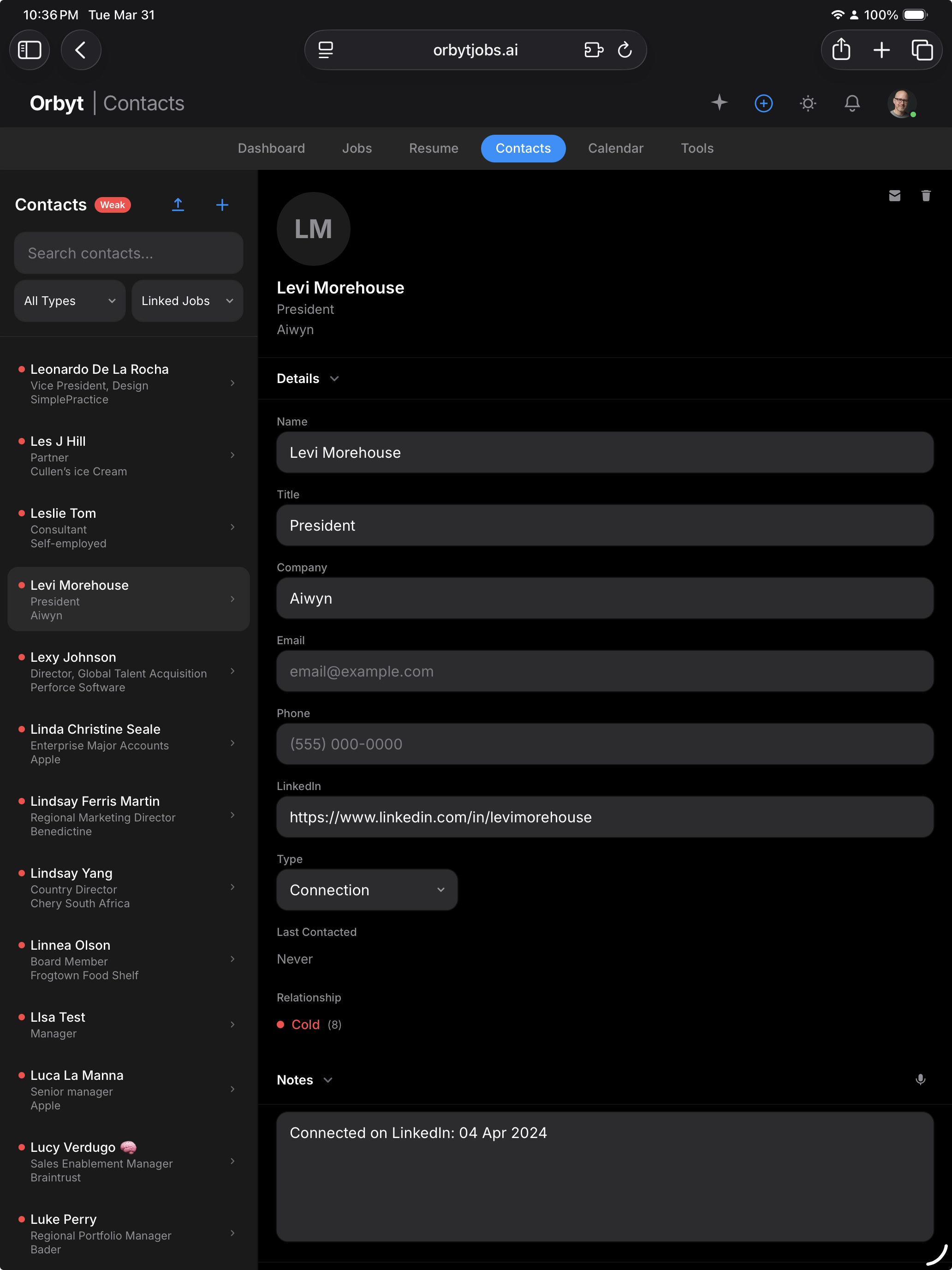952x1270 pixels.
Task: Collapse the Details section chevron
Action: click(x=334, y=379)
